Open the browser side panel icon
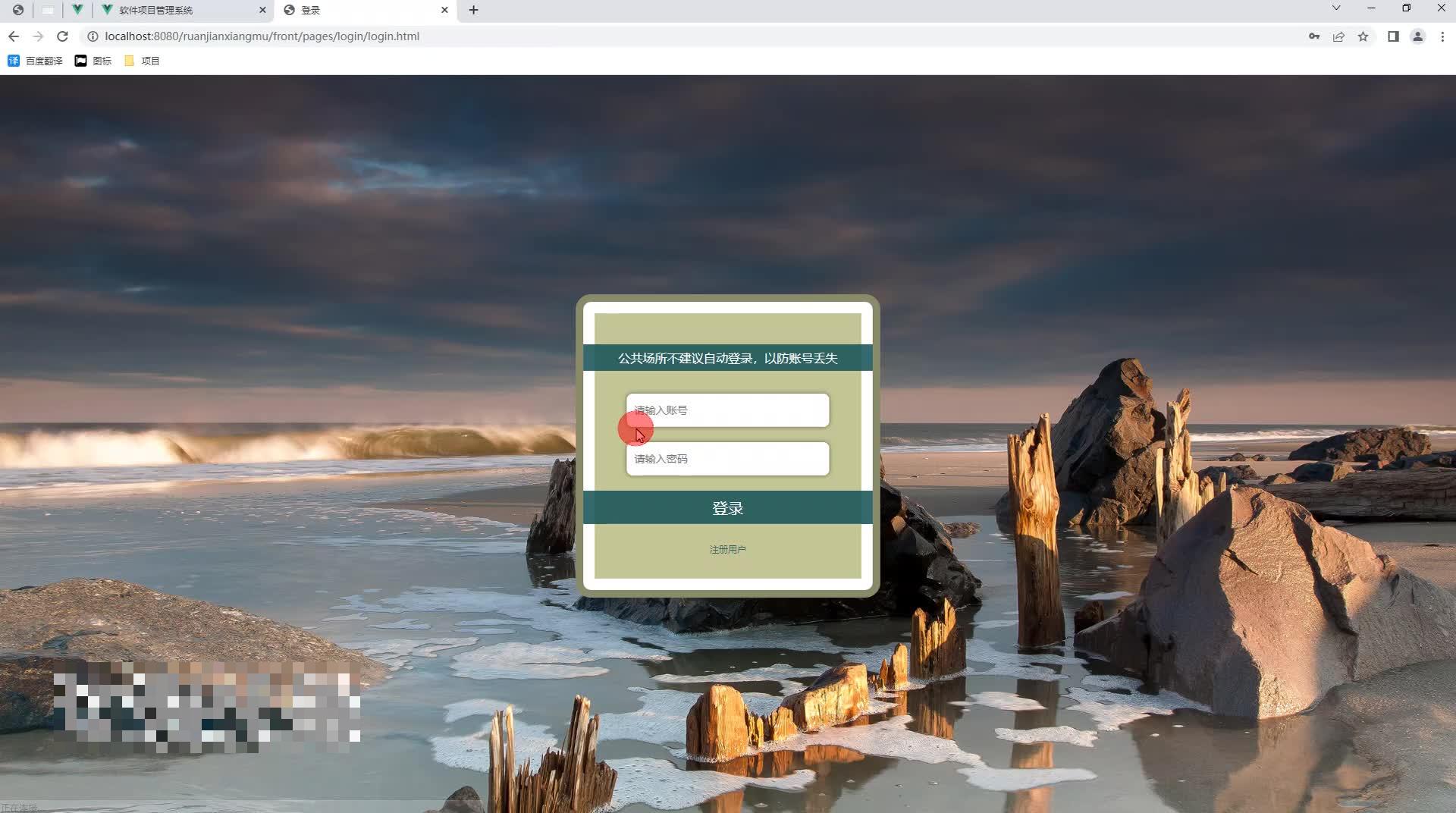The image size is (1456, 813). 1394,36
